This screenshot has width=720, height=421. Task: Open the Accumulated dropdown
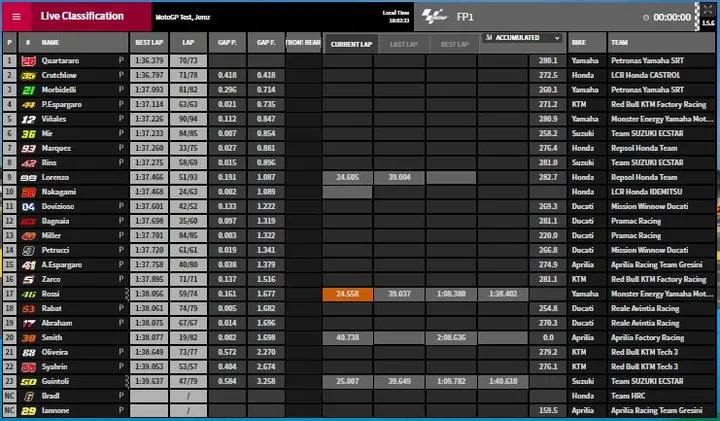click(523, 38)
